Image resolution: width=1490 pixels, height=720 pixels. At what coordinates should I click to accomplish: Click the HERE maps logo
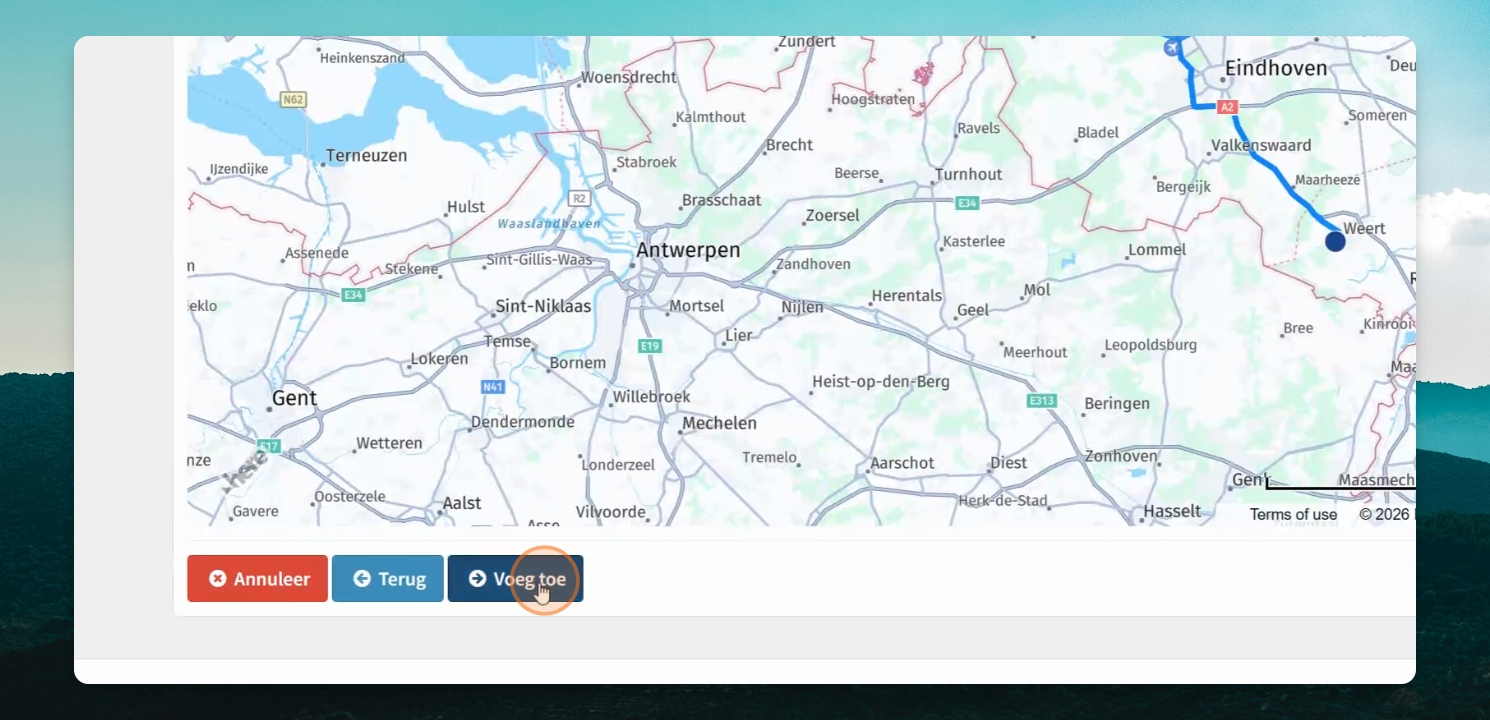(242, 468)
